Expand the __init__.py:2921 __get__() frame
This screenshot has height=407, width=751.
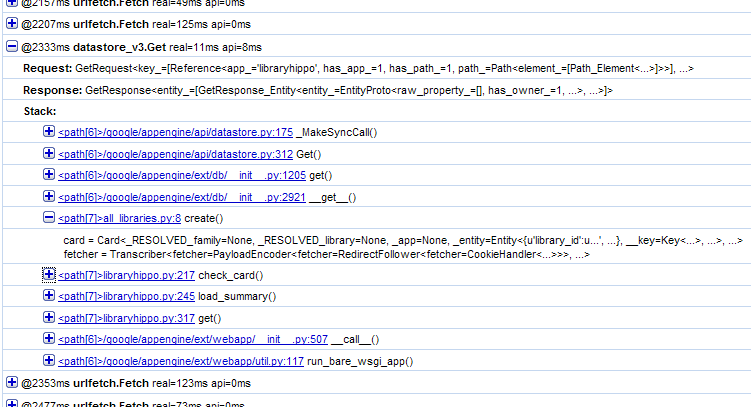(49, 196)
